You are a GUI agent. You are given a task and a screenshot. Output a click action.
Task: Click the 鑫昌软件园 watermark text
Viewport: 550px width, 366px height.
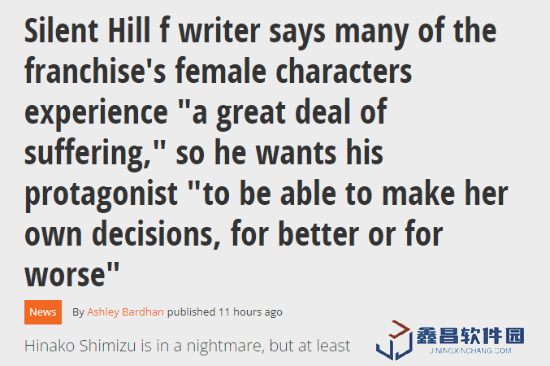click(470, 335)
